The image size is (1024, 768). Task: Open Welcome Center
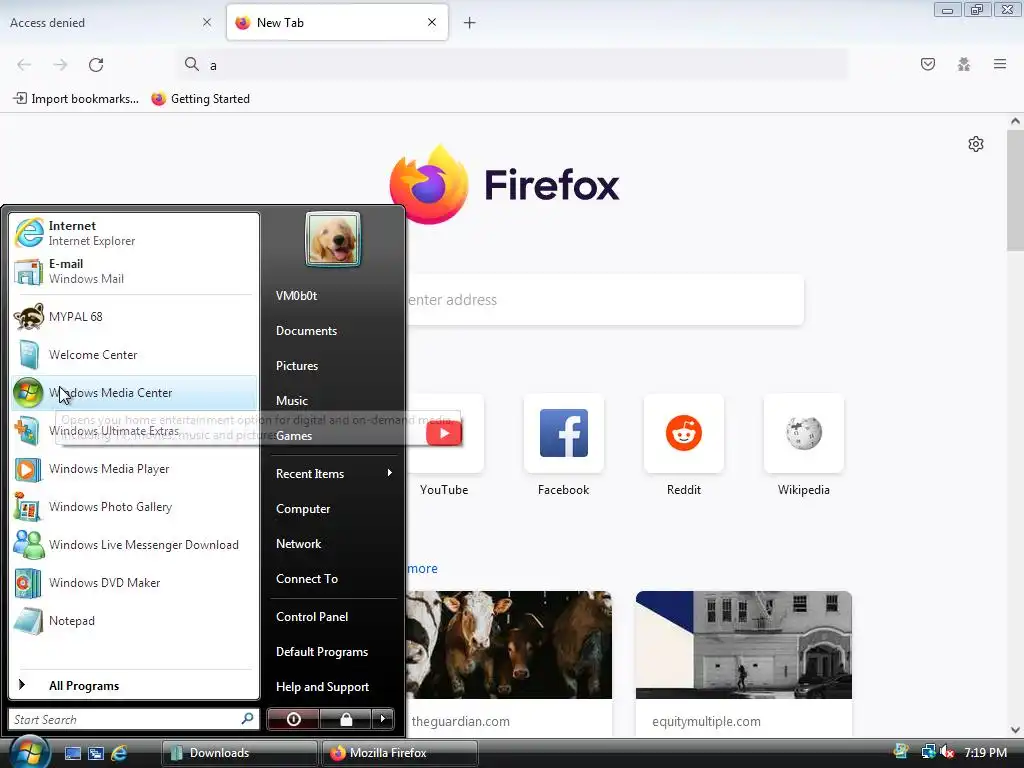(x=134, y=355)
